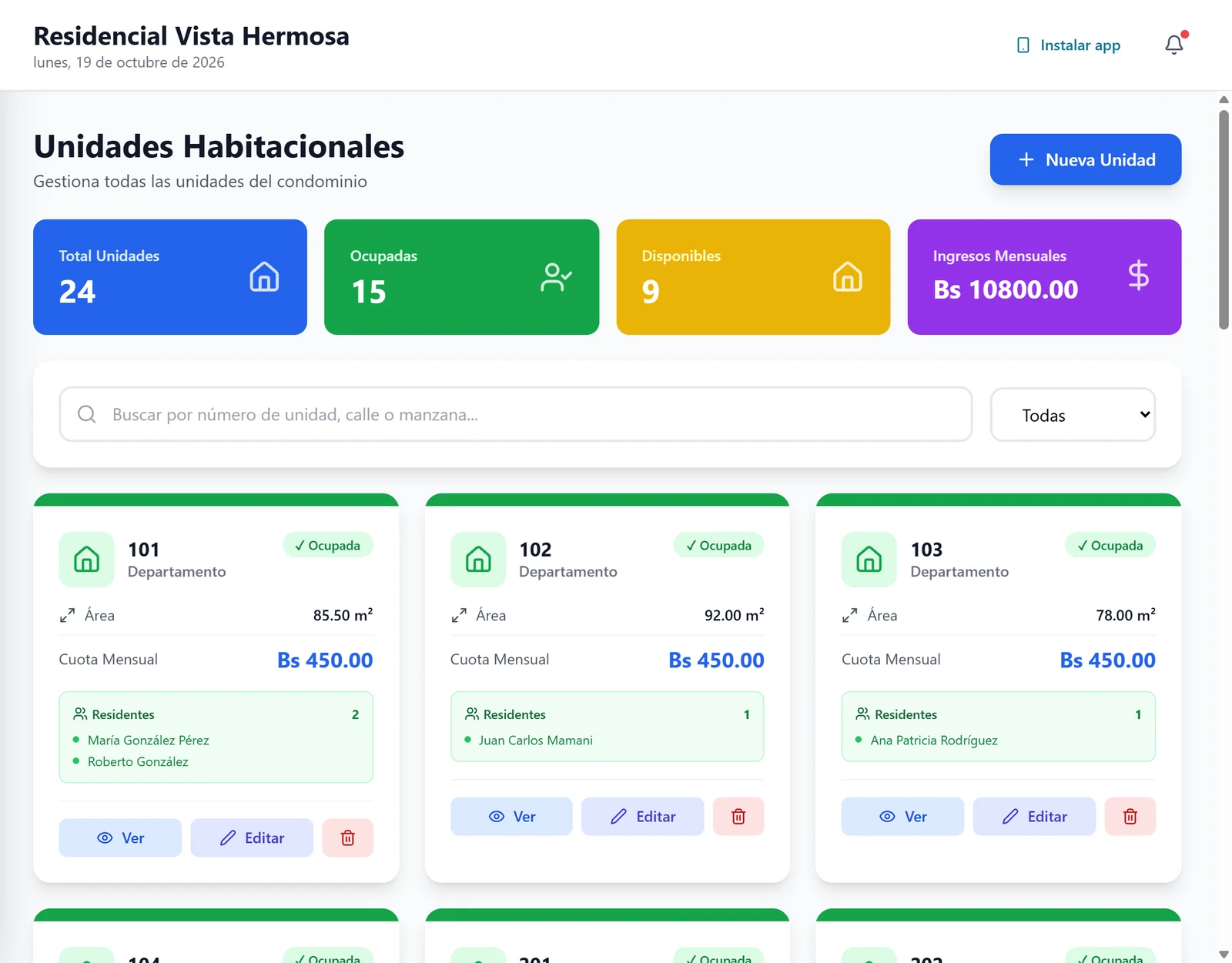View details of unit 102
This screenshot has width=1232, height=963.
point(511,816)
